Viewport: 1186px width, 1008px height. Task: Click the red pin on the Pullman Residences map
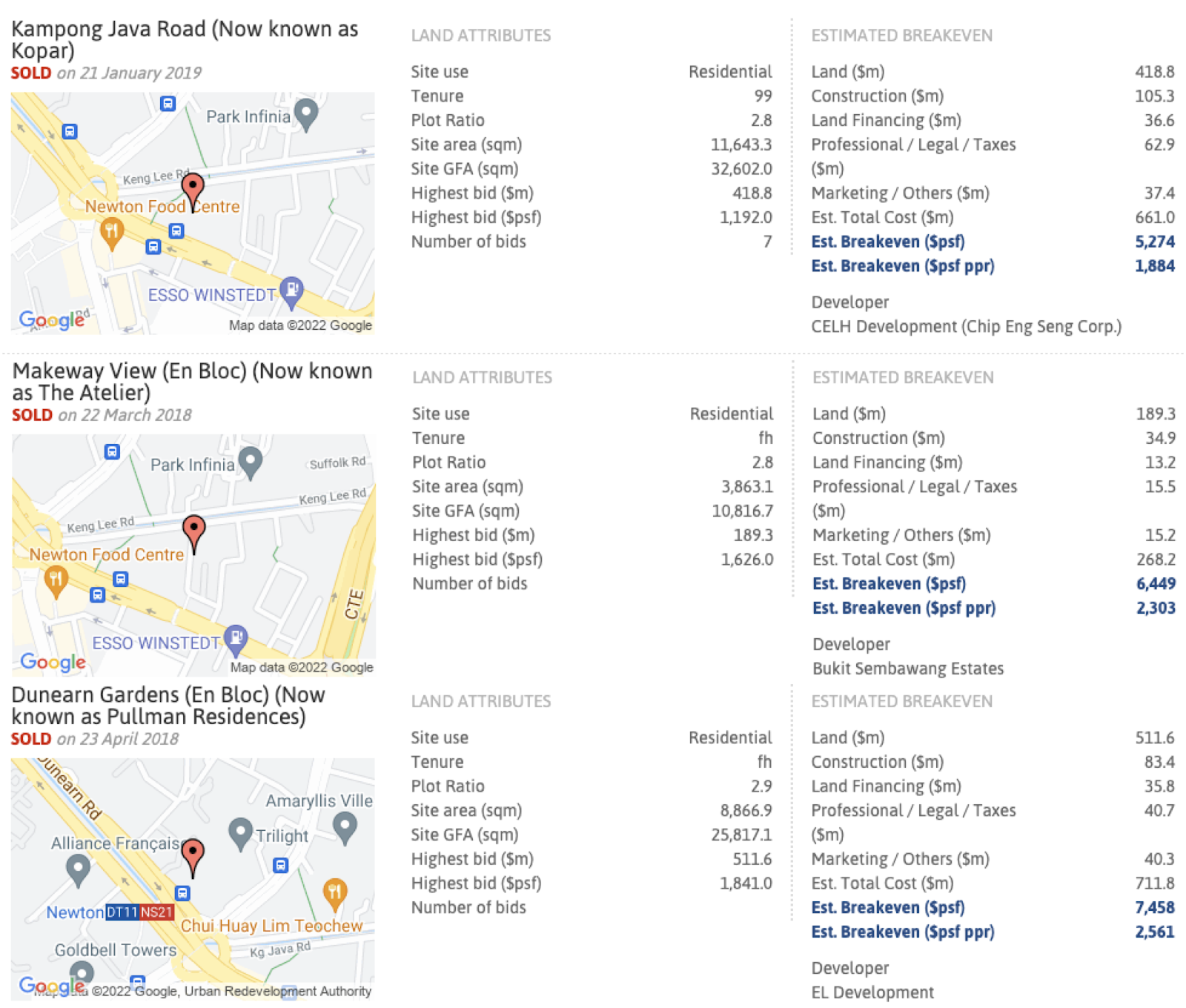click(193, 858)
